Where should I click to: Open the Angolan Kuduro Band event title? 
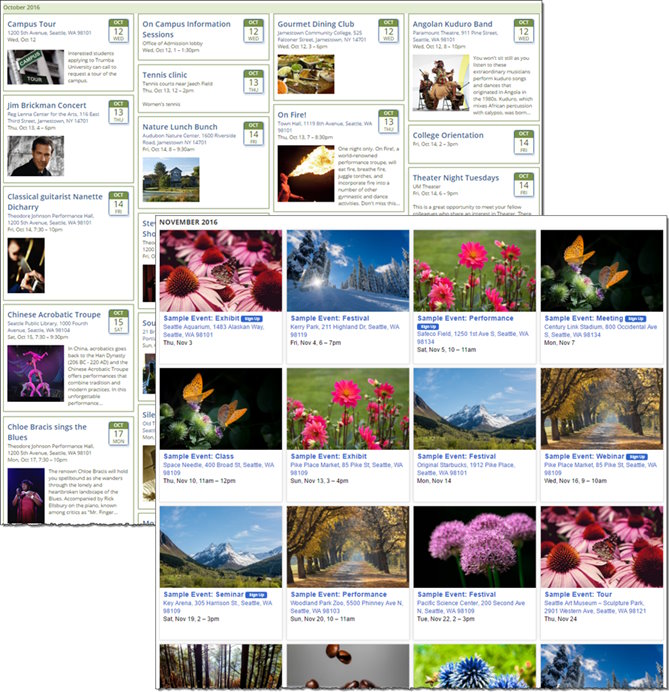452,24
